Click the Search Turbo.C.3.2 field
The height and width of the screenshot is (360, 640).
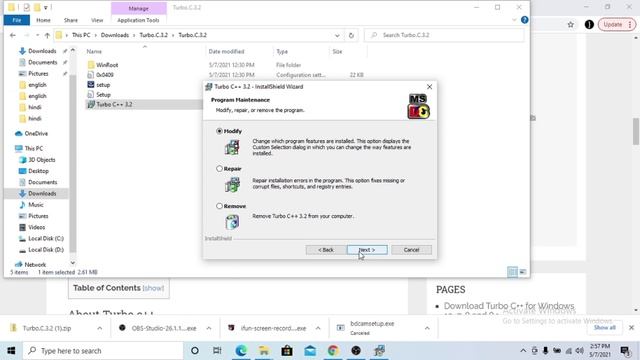pos(444,35)
